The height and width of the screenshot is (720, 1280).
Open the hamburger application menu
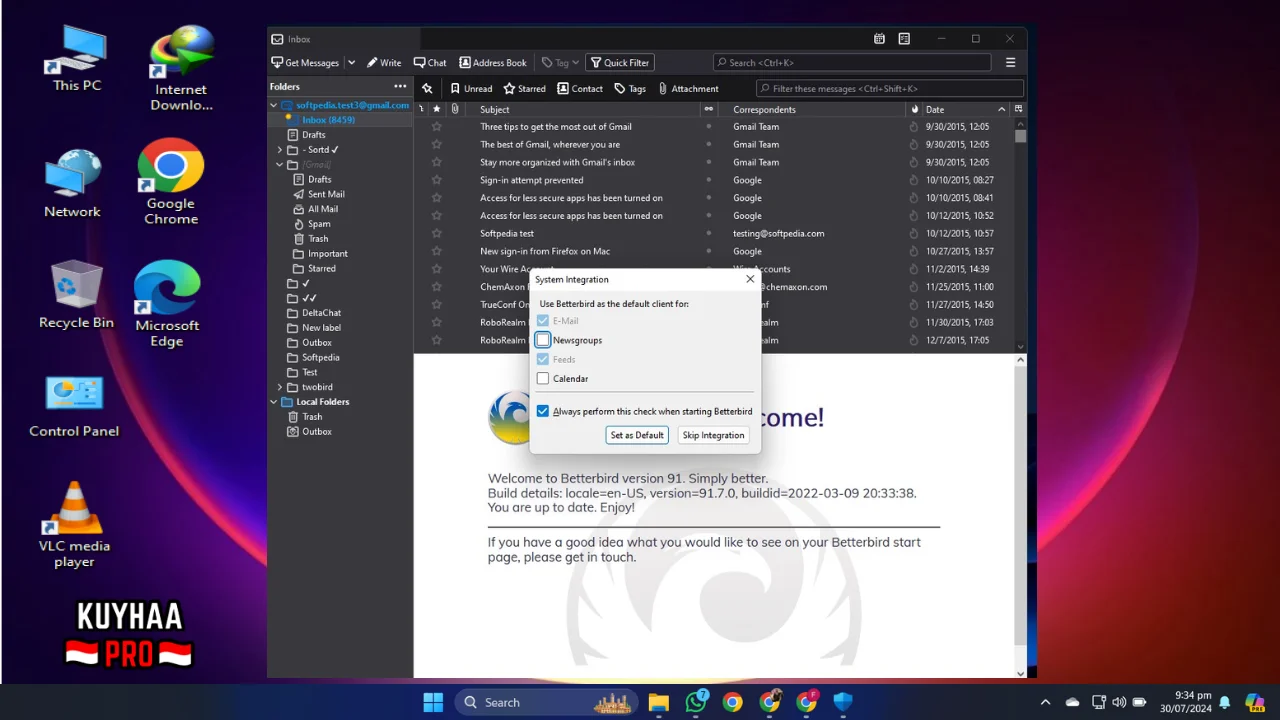tap(1010, 62)
